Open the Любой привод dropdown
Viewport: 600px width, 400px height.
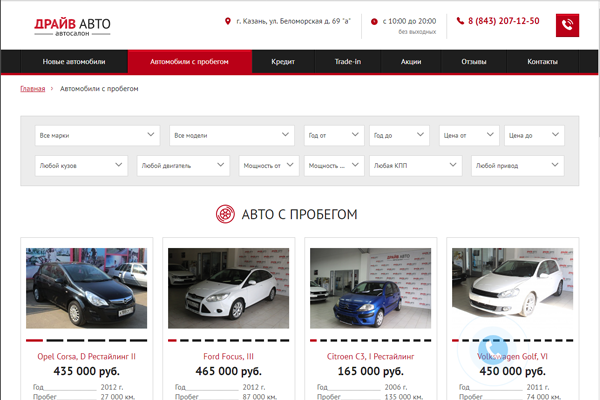pyautogui.click(x=517, y=165)
